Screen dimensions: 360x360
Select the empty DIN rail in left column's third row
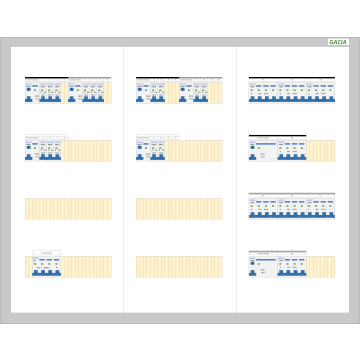tap(68, 209)
